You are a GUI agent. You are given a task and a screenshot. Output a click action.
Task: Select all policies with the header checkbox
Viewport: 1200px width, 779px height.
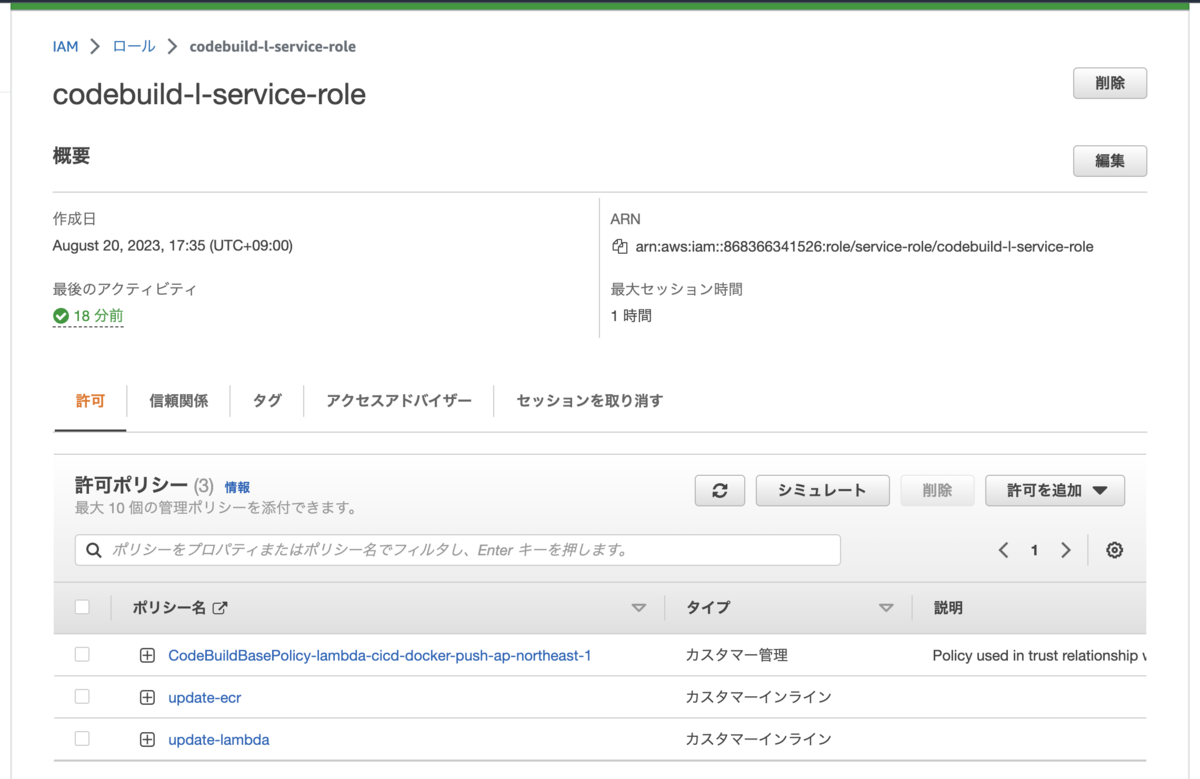[x=81, y=606]
